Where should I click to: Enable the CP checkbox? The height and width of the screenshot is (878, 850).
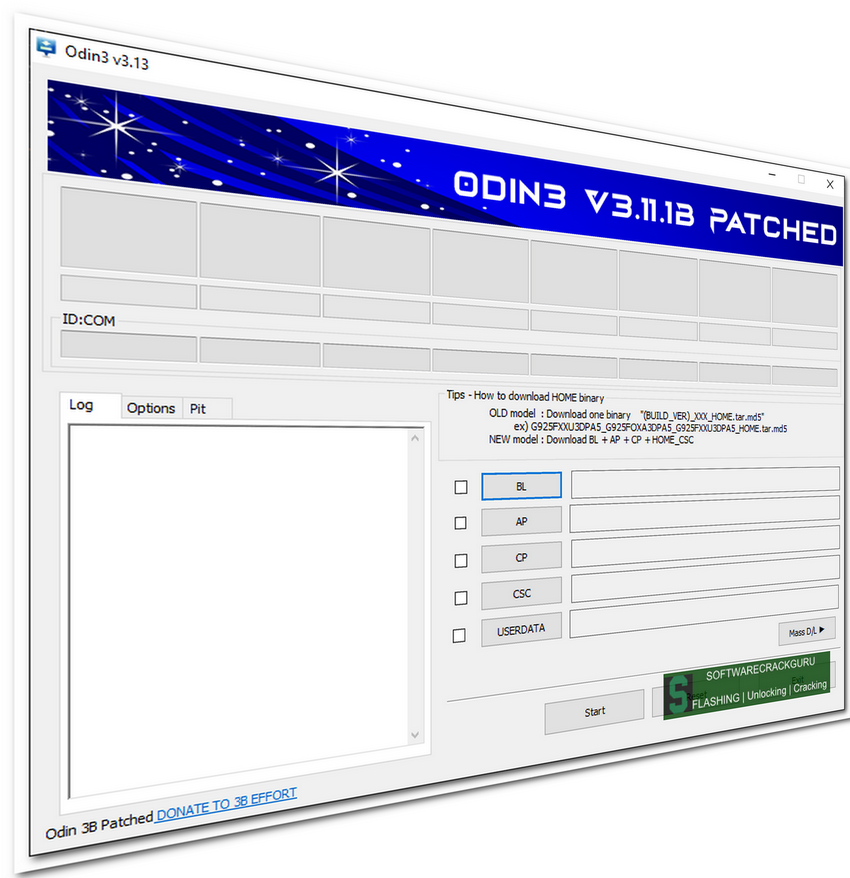461,561
